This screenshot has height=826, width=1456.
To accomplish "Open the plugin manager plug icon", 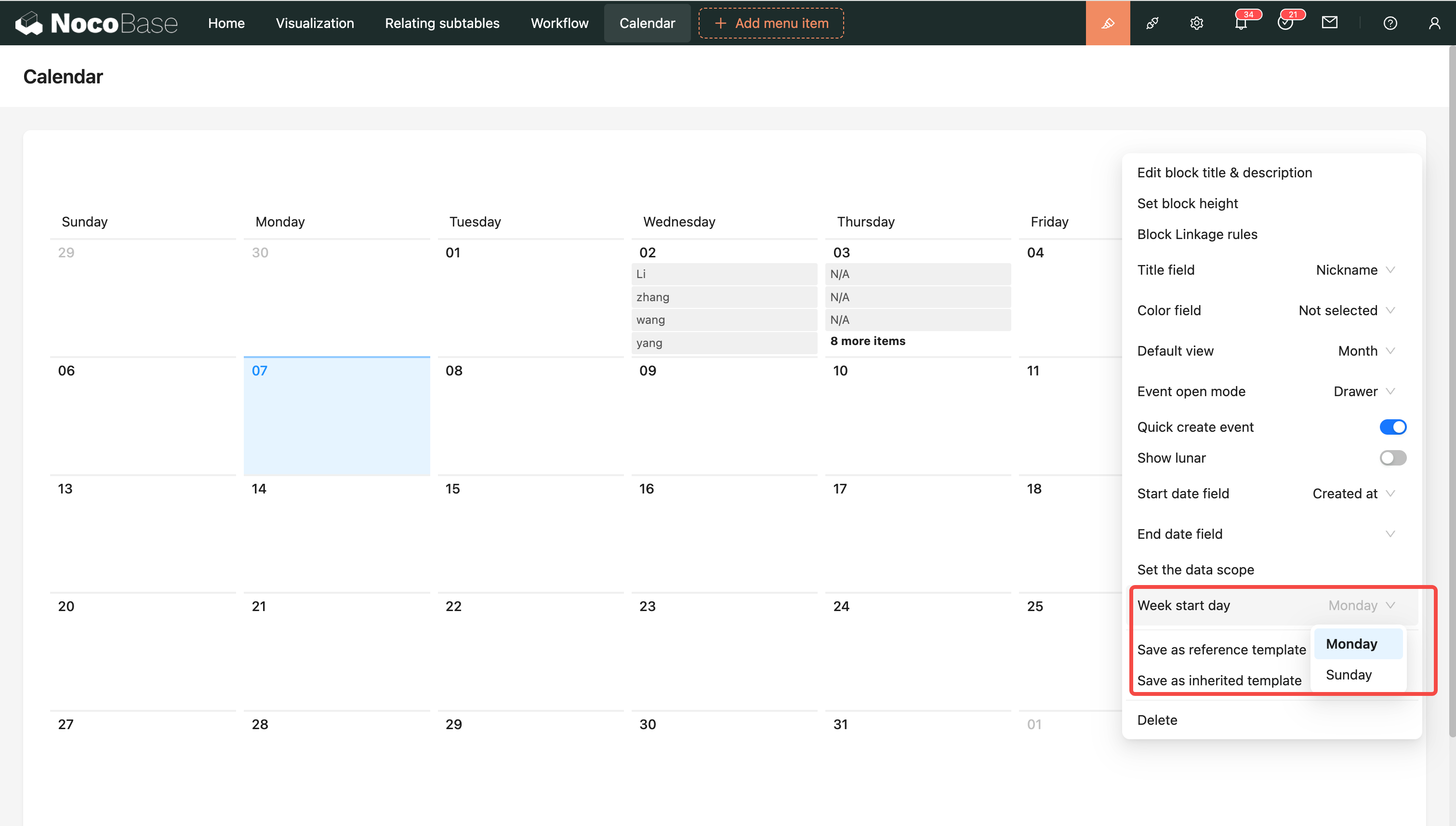I will click(1152, 23).
